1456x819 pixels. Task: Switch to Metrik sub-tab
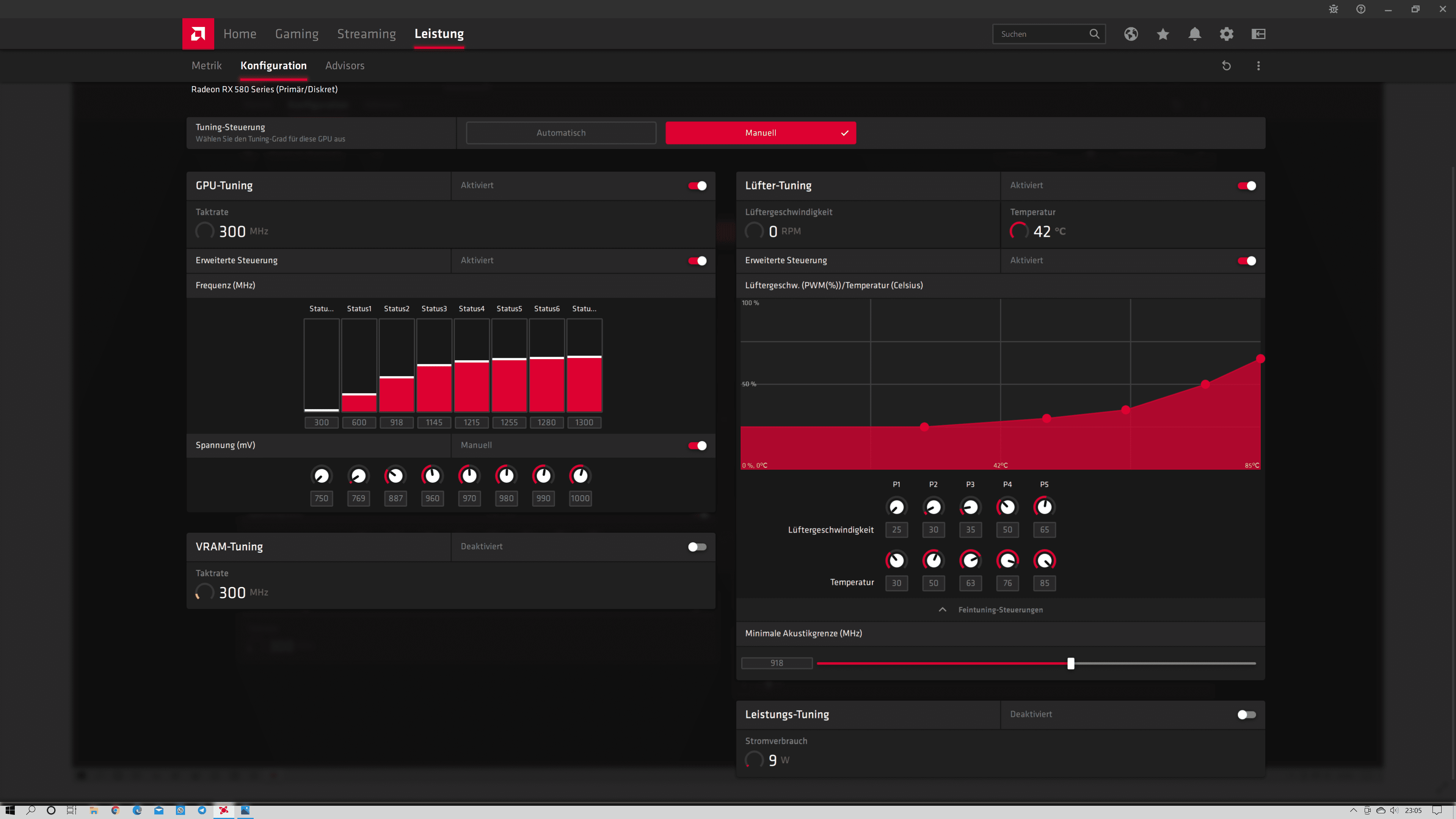click(x=206, y=66)
